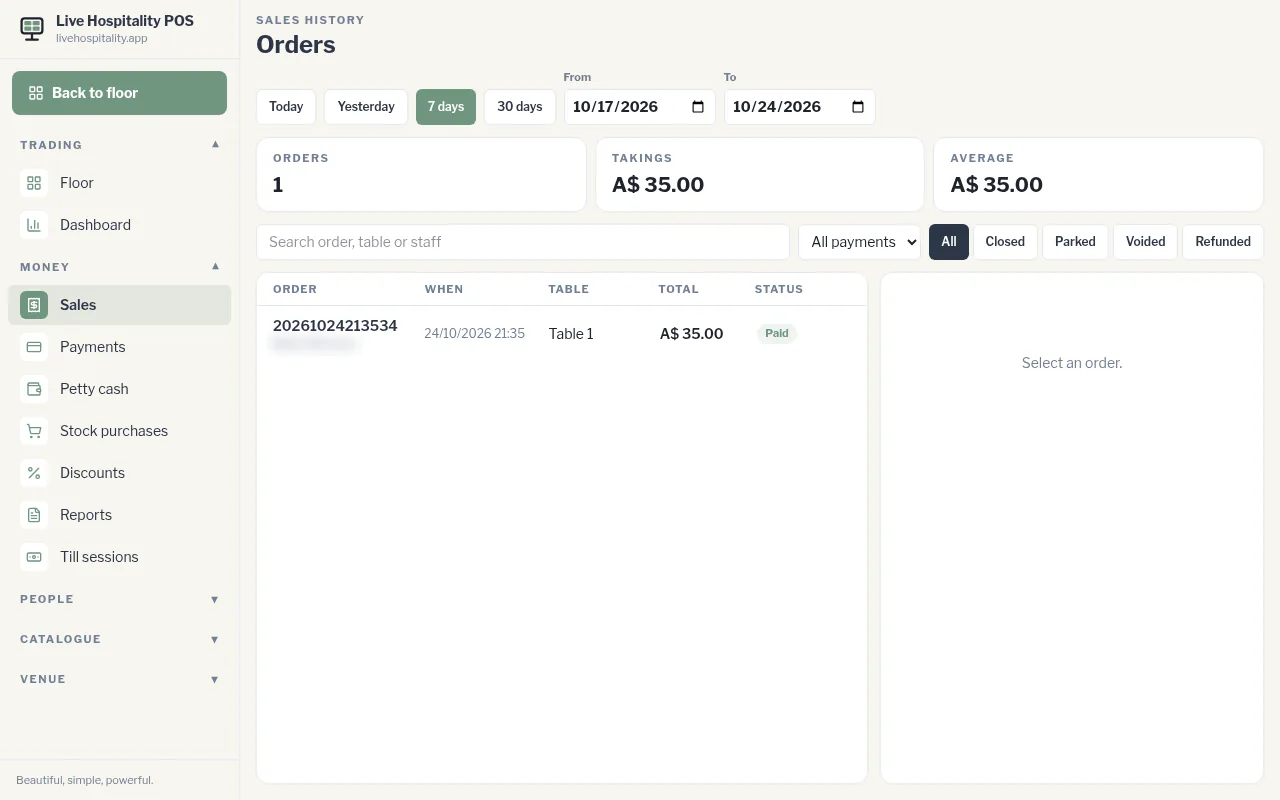This screenshot has width=1280, height=800.
Task: Open the To date calendar picker icon
Action: 858,107
